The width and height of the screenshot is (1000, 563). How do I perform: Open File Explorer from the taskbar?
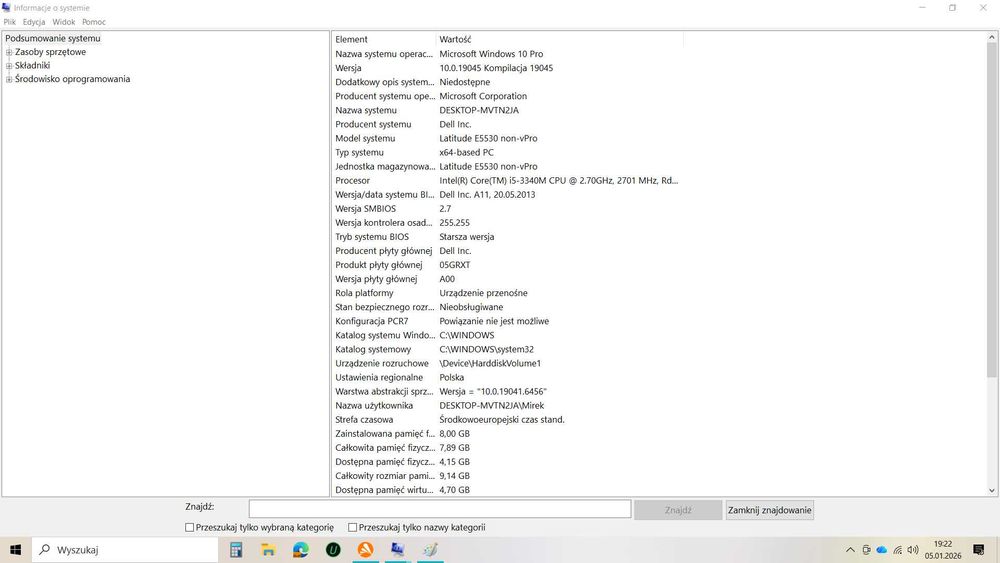(x=268, y=550)
